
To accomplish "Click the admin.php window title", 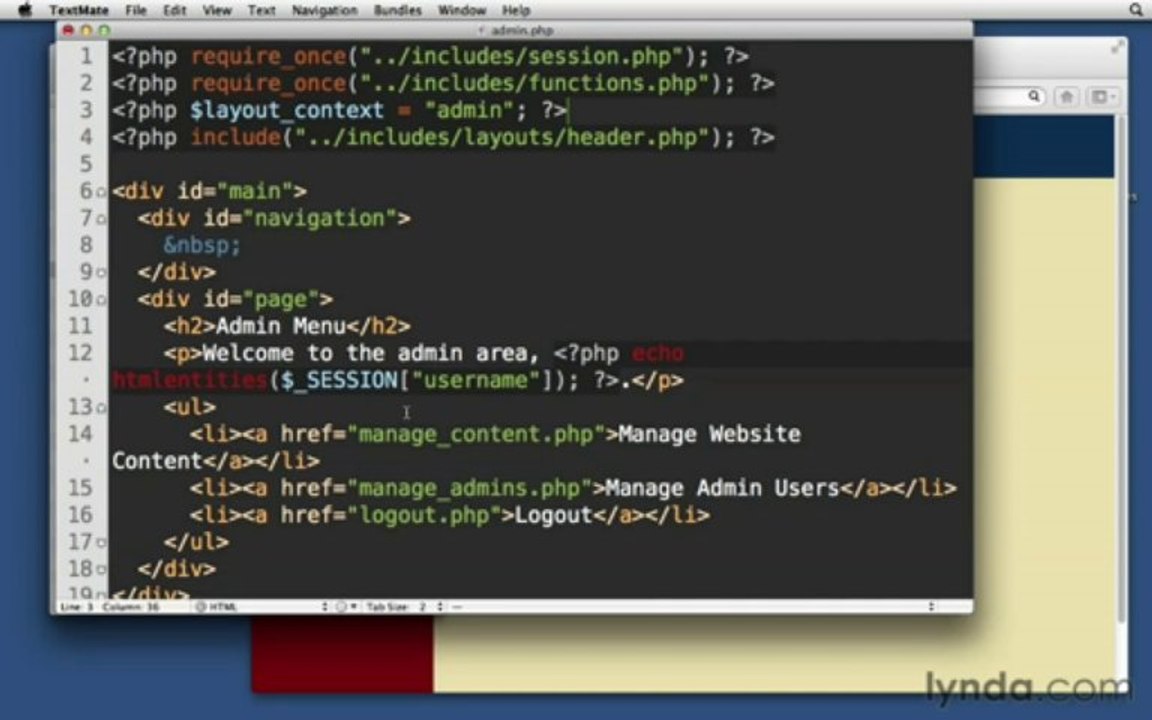I will (522, 30).
